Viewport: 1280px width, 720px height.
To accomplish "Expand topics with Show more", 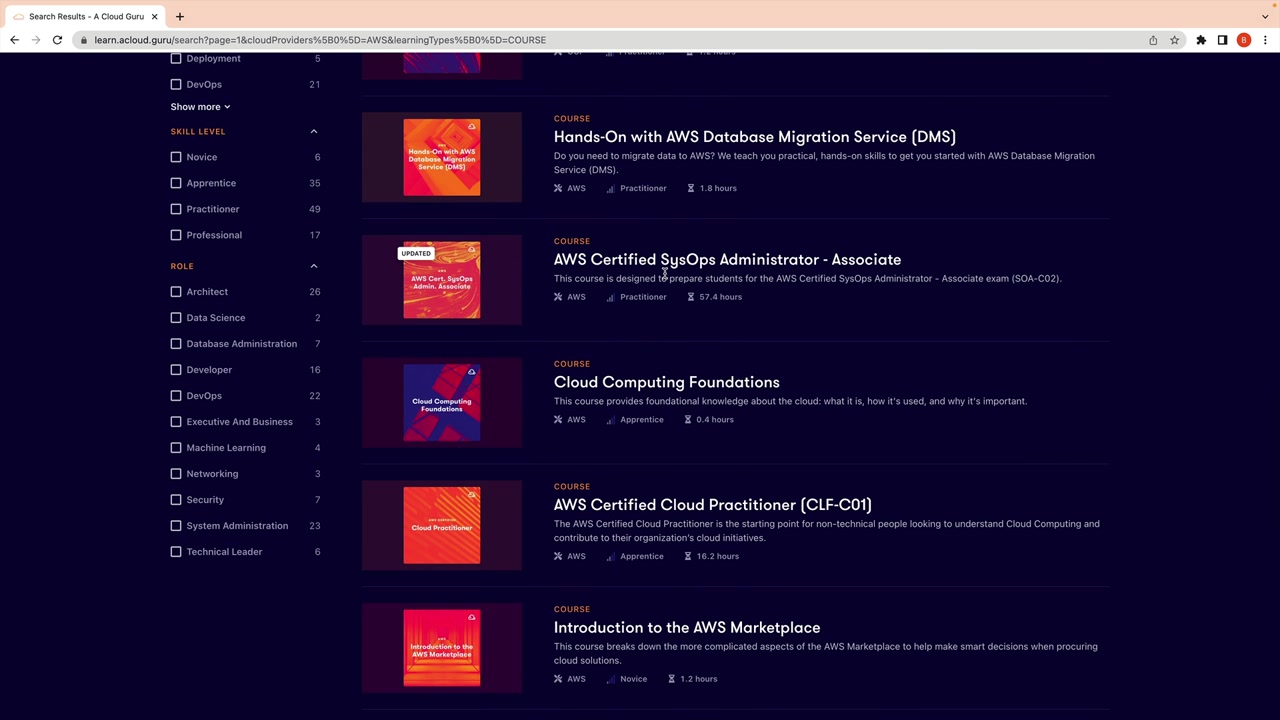I will [200, 107].
